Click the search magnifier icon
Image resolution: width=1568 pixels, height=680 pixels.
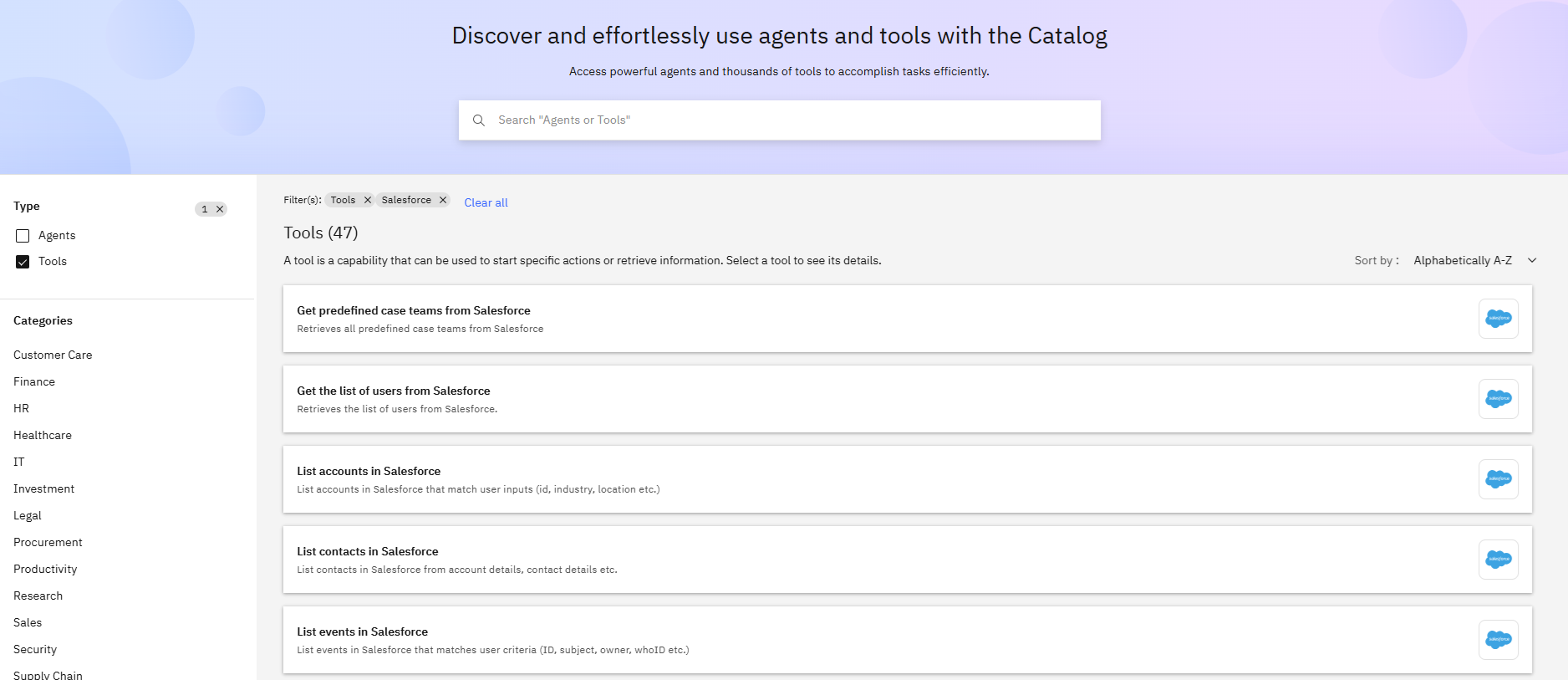[x=479, y=120]
